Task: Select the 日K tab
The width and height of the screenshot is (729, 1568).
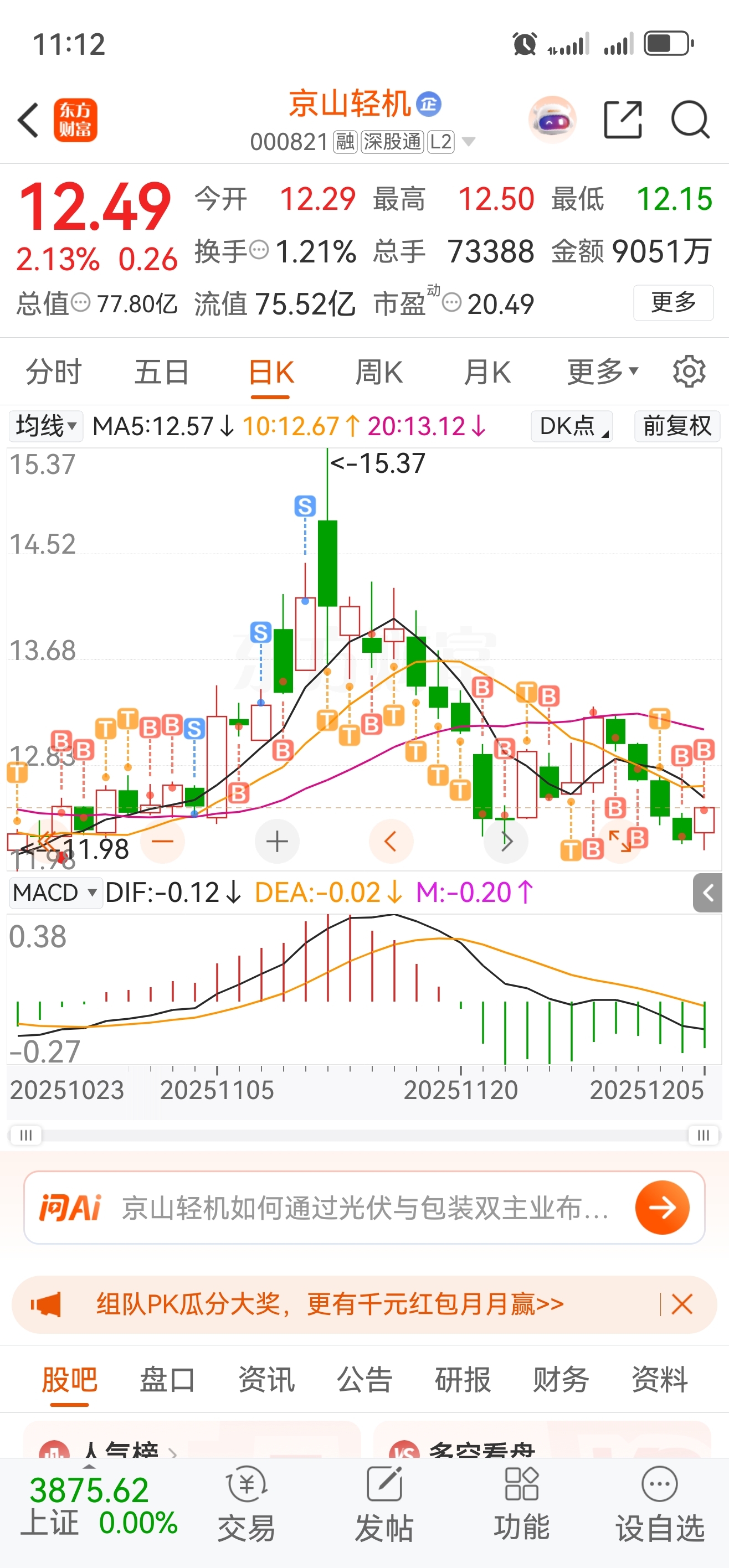Action: [x=270, y=372]
